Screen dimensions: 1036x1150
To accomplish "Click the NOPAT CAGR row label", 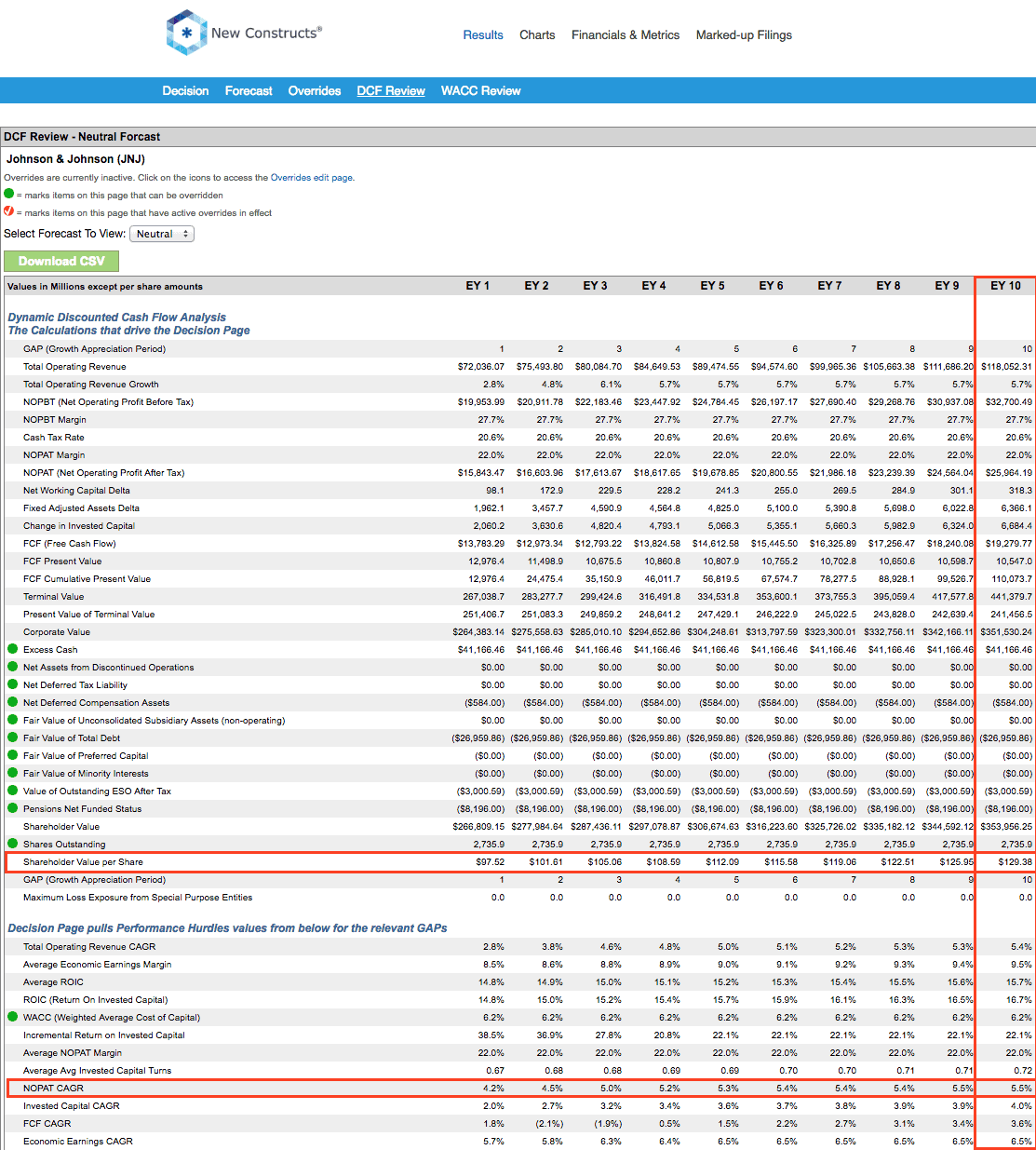I will (x=53, y=1089).
